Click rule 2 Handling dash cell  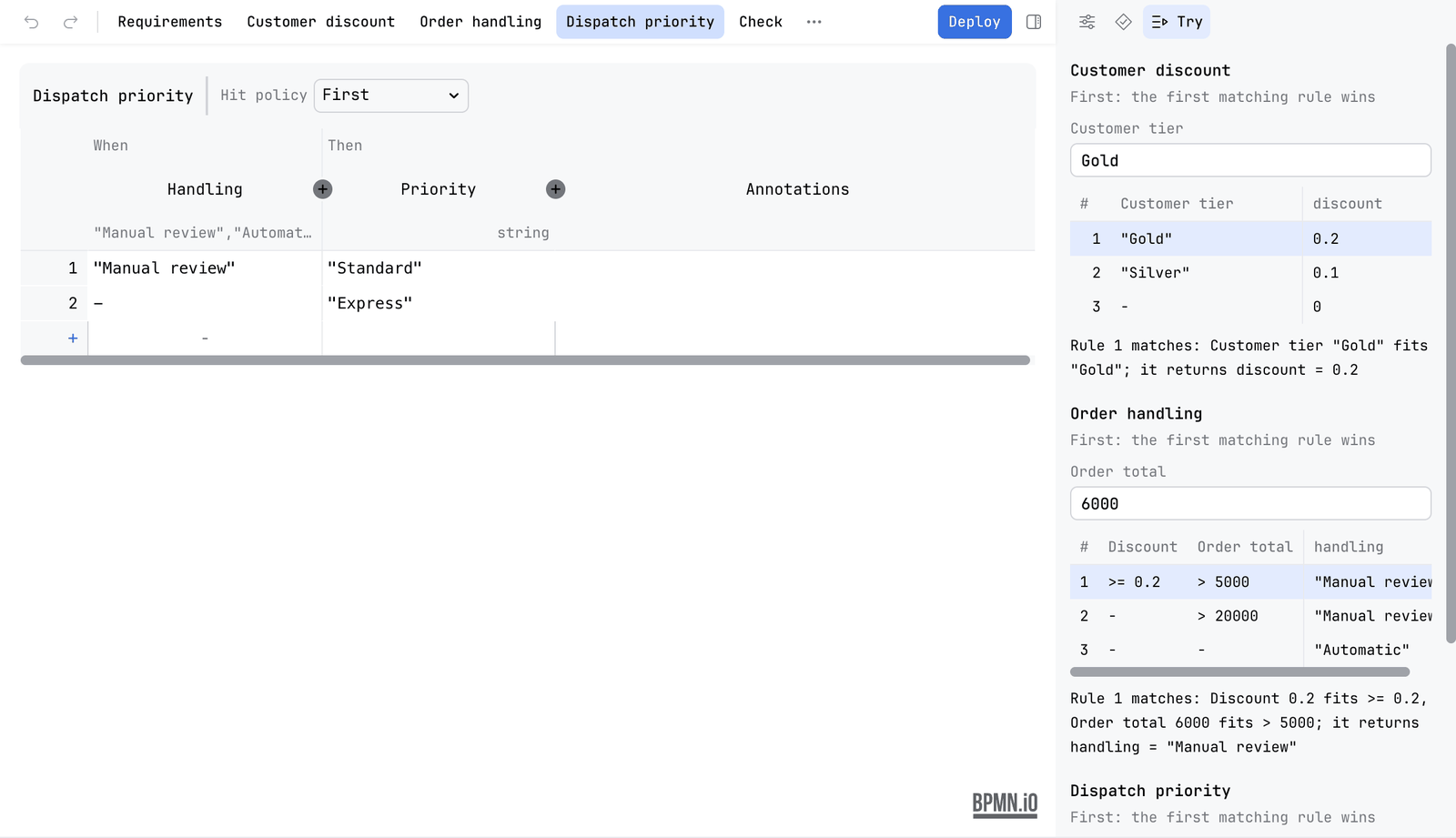205,303
